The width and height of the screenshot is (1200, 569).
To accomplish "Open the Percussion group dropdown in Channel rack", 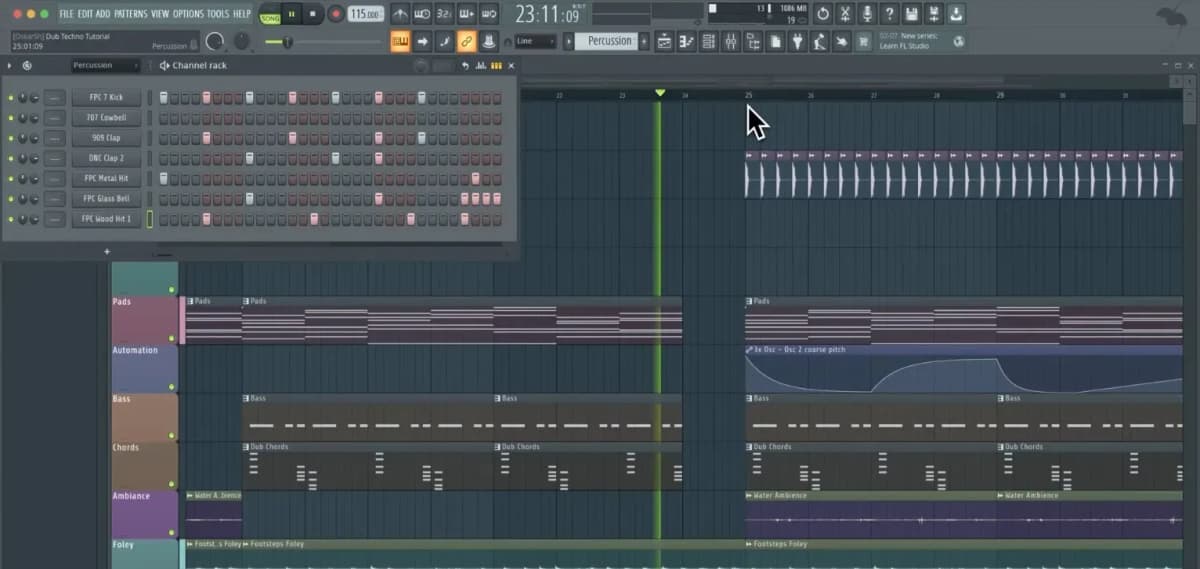I will [x=106, y=66].
